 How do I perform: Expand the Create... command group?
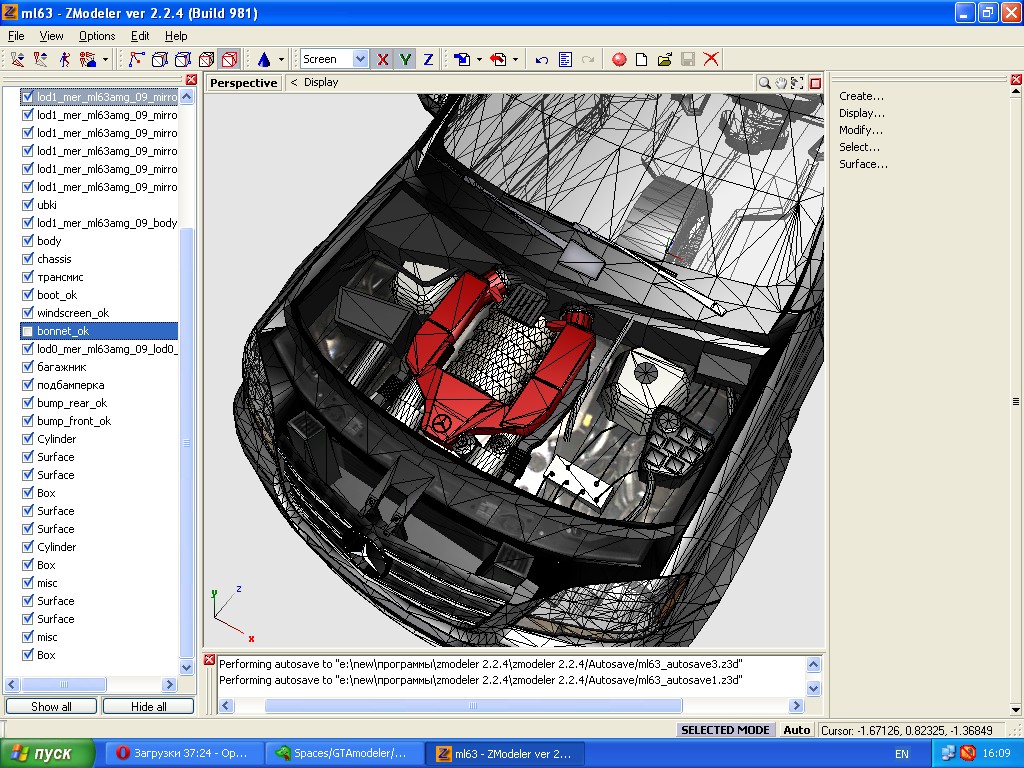click(x=861, y=96)
